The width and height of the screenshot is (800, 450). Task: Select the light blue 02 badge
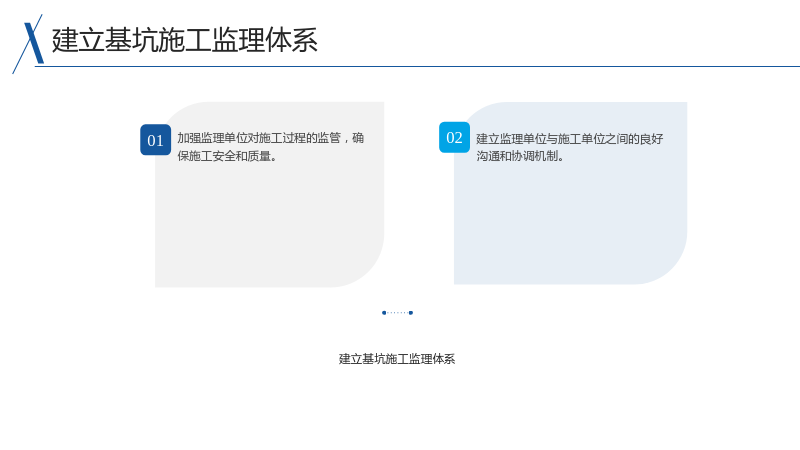(x=454, y=137)
